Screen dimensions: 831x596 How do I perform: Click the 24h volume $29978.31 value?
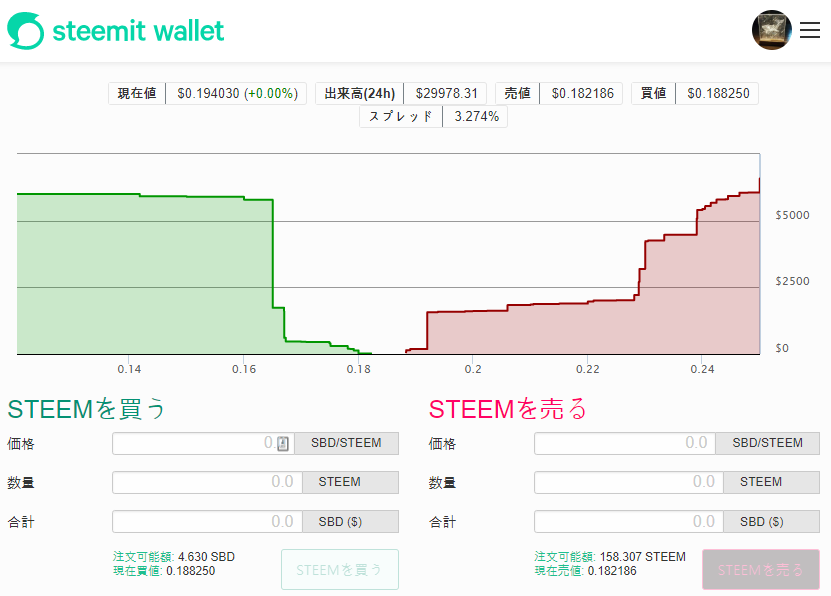click(446, 94)
